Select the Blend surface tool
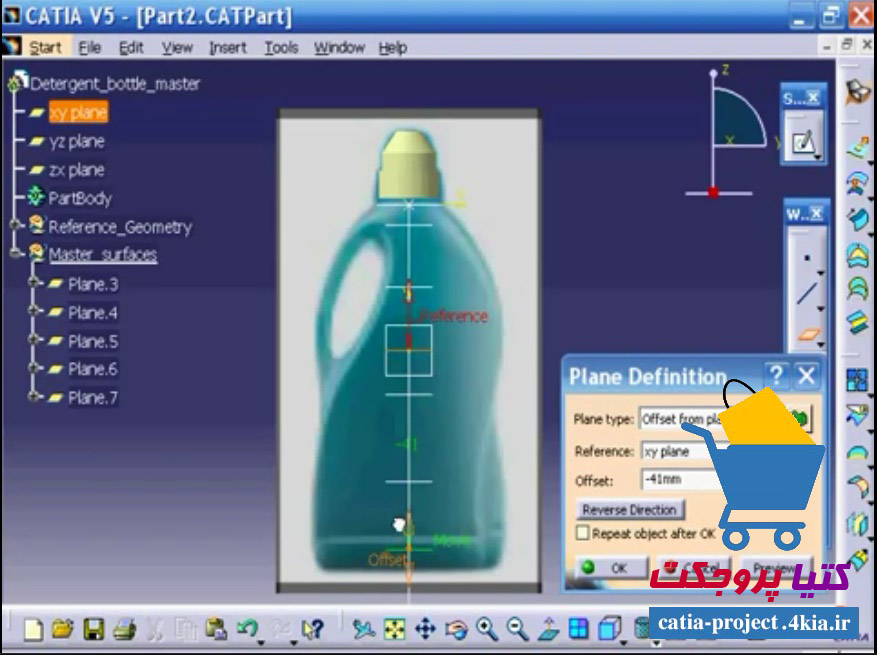 tap(857, 323)
